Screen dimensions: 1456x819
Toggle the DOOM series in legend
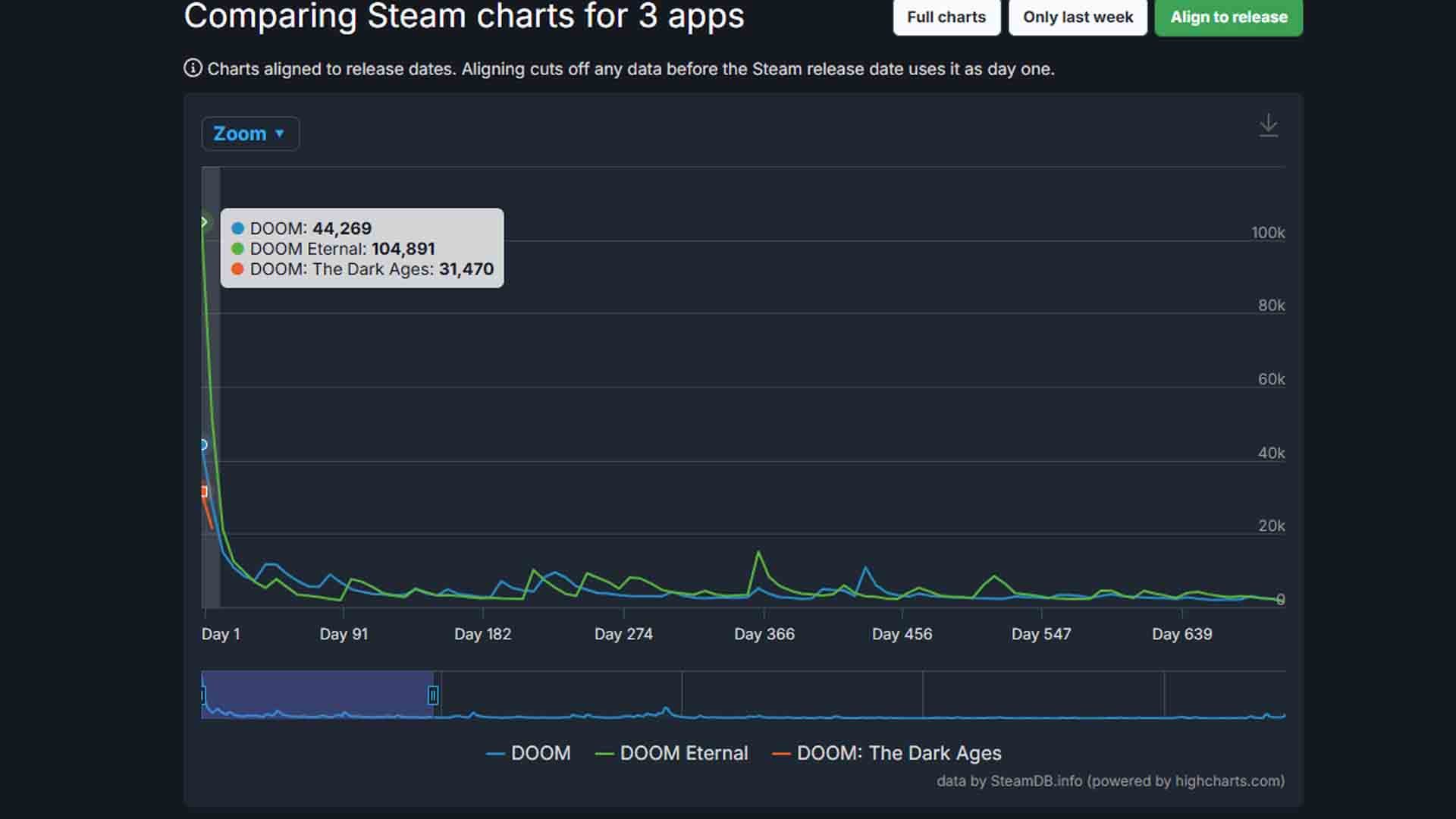pyautogui.click(x=528, y=753)
